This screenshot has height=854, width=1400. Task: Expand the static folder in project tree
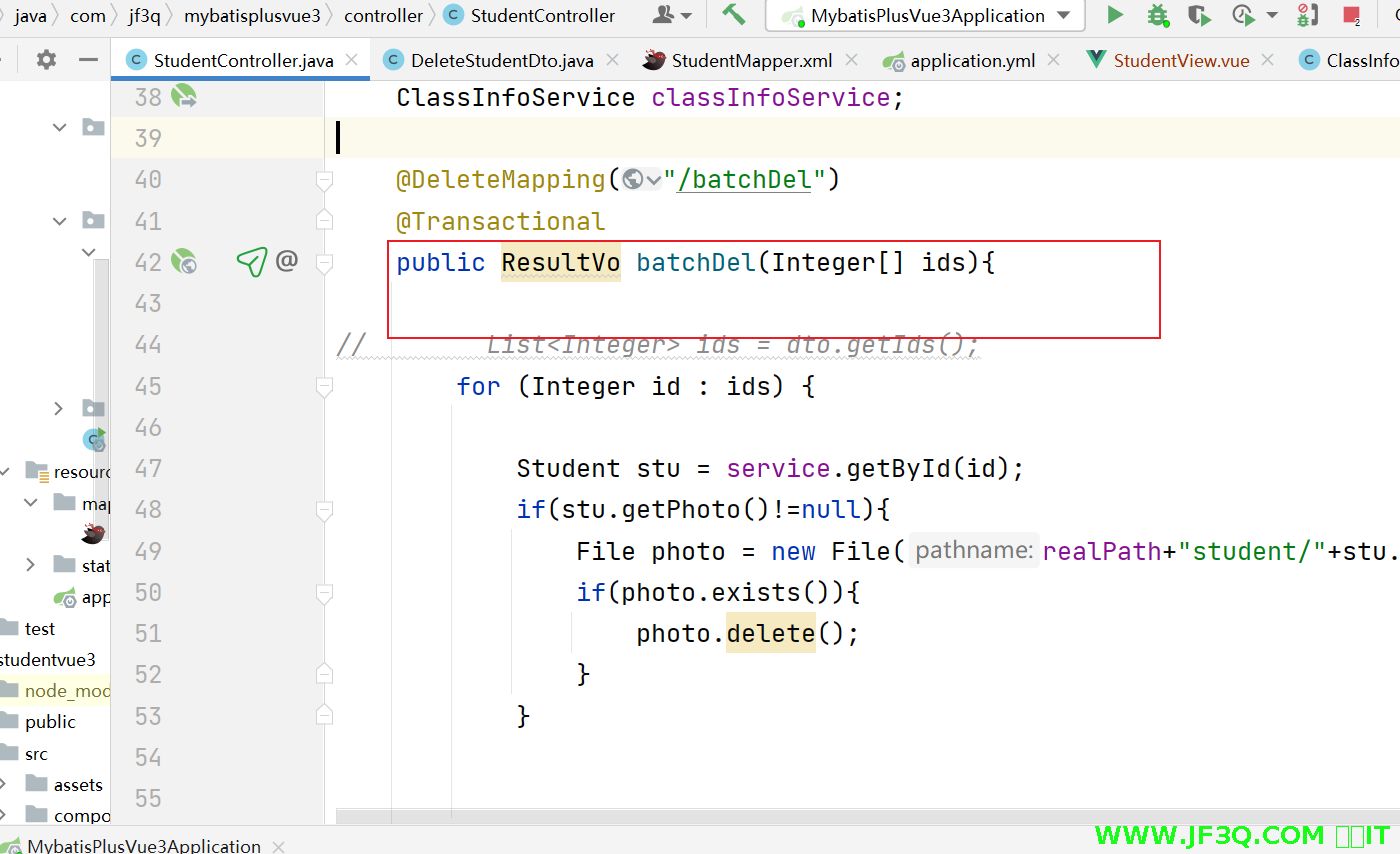pyautogui.click(x=32, y=566)
